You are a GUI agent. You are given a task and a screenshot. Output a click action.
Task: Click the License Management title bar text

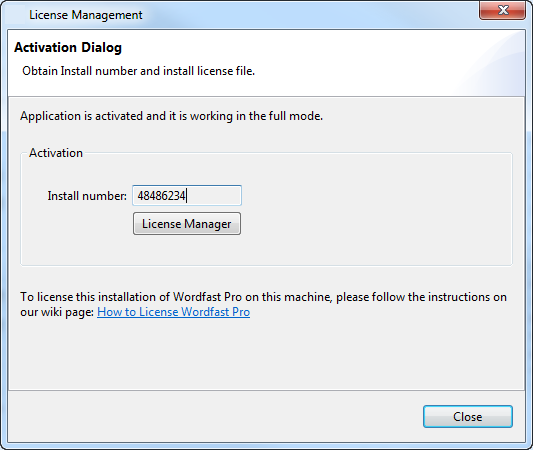pyautogui.click(x=86, y=15)
